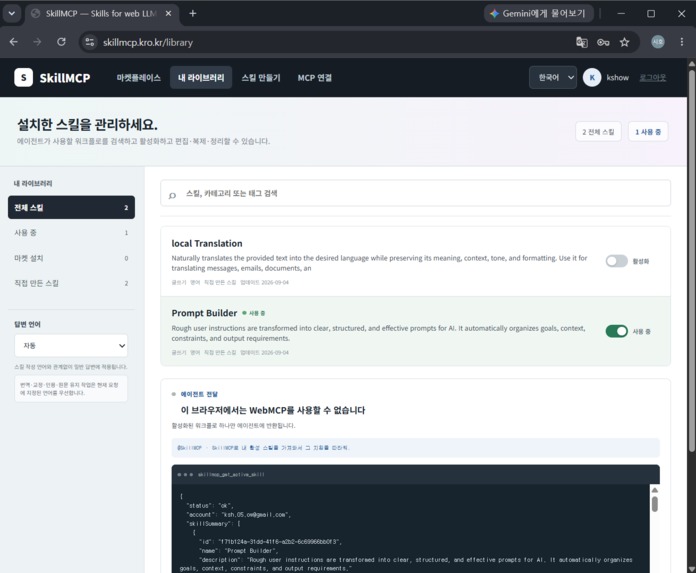
Task: Select 전체 스킬 in the sidebar
Action: coord(71,207)
